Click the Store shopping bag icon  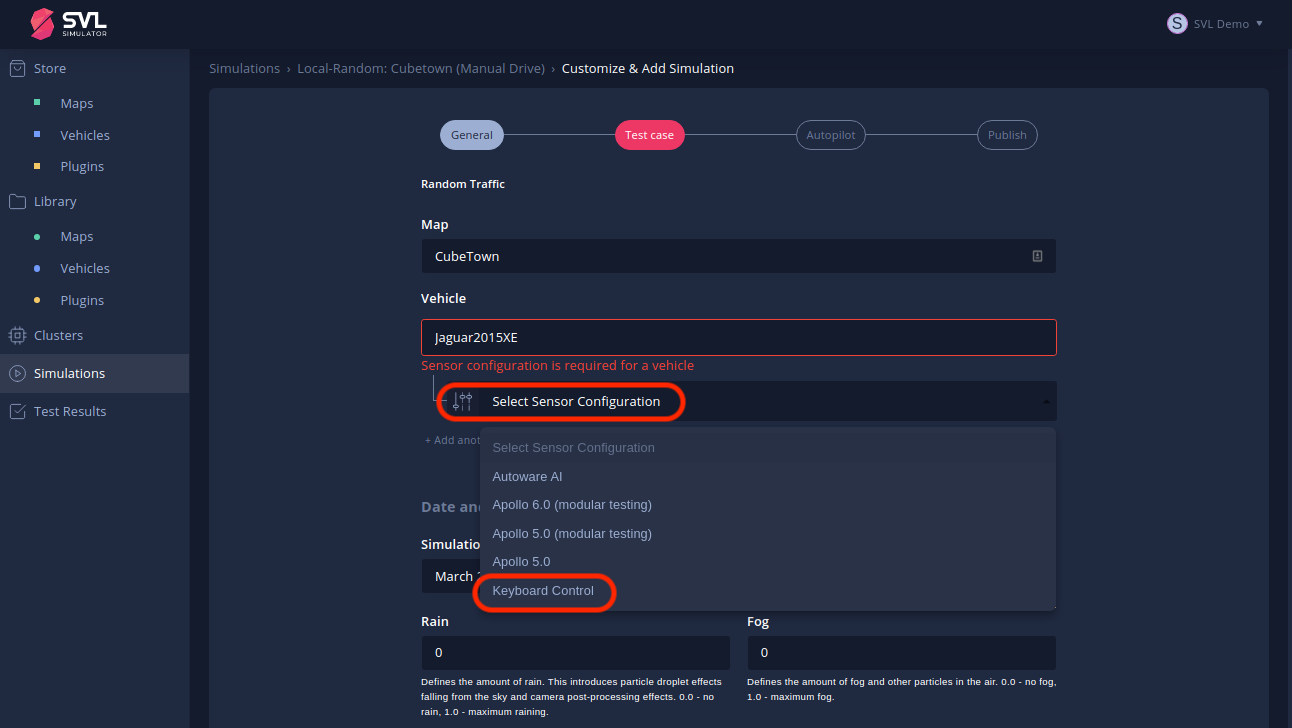coord(17,68)
